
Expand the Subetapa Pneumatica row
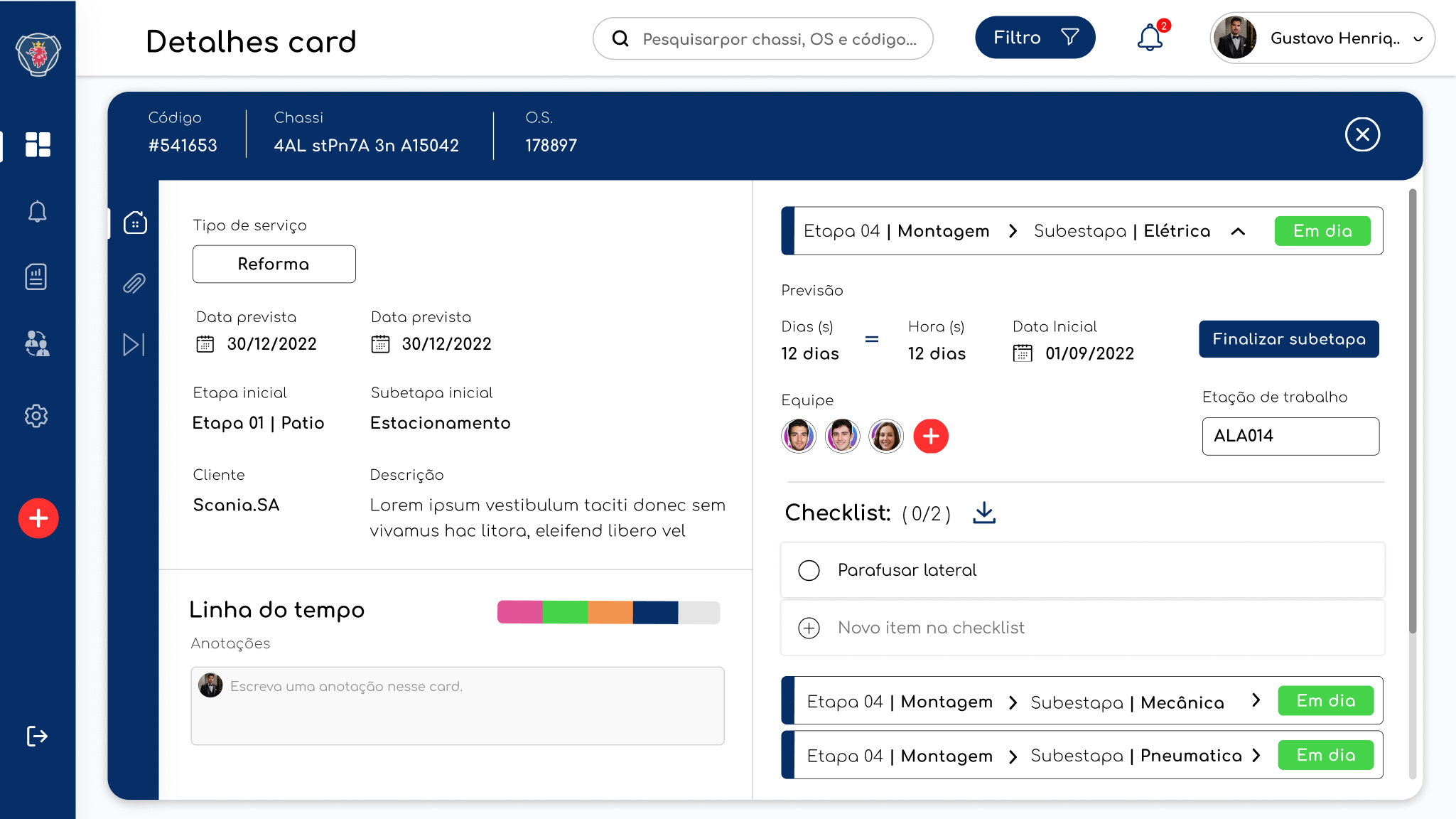point(1256,755)
